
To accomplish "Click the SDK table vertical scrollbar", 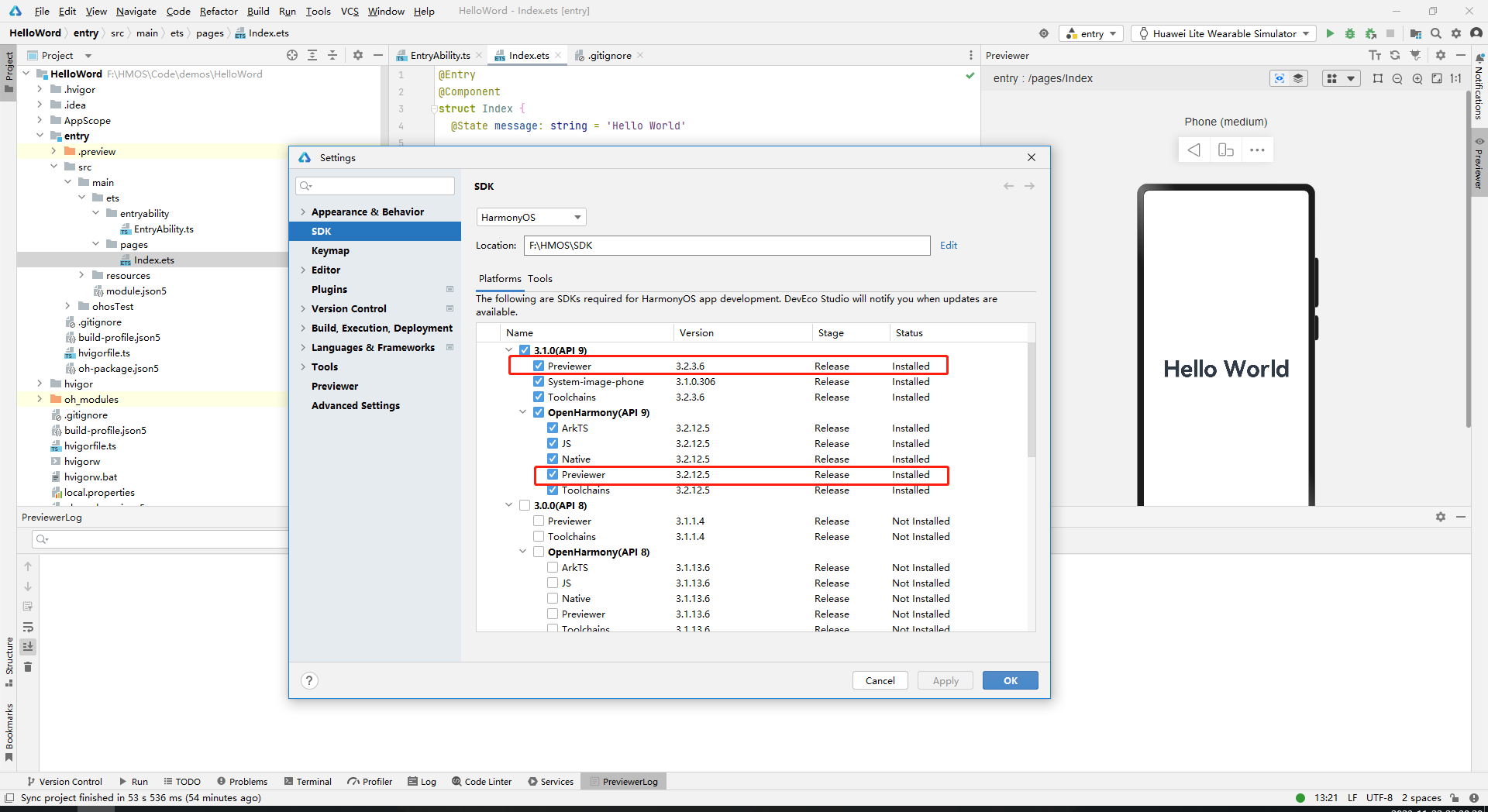I will 1032,399.
